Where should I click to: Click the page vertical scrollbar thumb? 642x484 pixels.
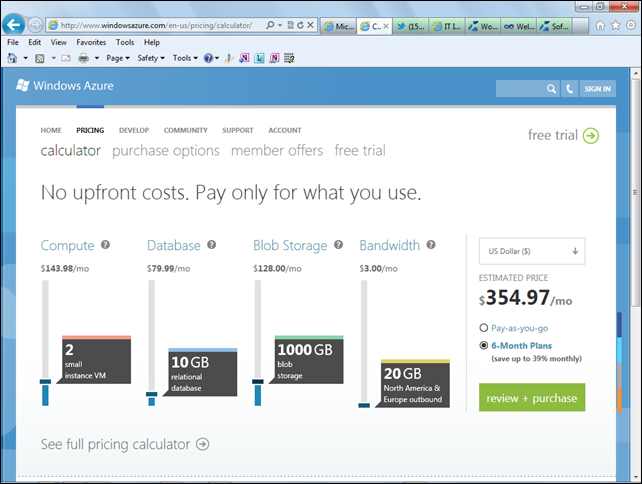coord(635,192)
